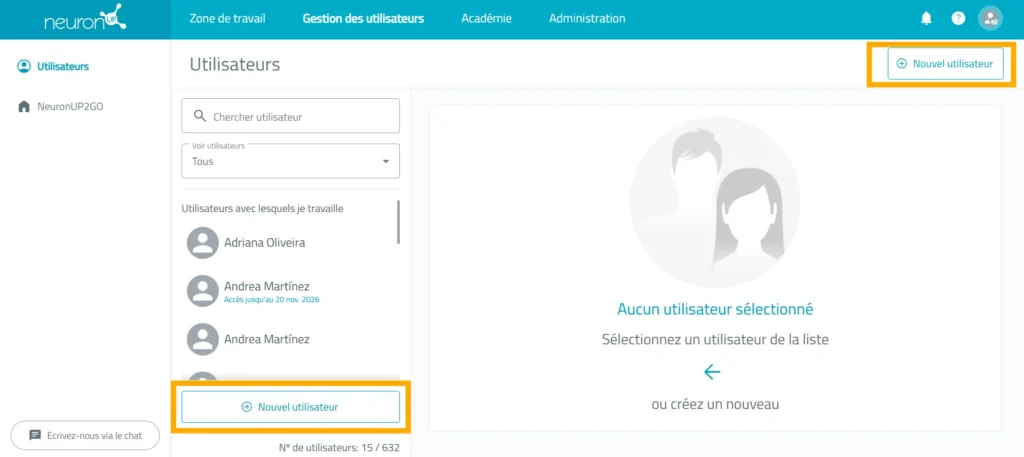Open the help question mark icon
The width and height of the screenshot is (1024, 457).
pos(958,19)
